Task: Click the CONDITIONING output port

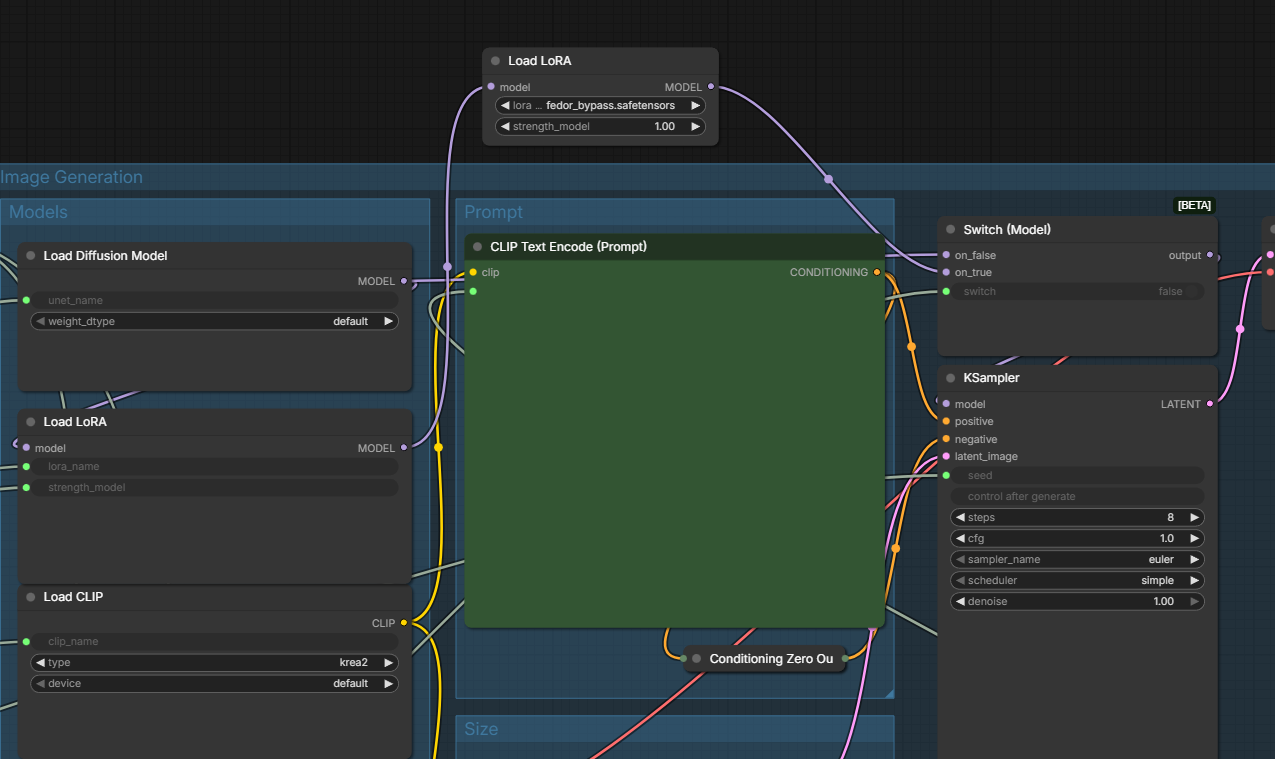Action: coord(877,272)
